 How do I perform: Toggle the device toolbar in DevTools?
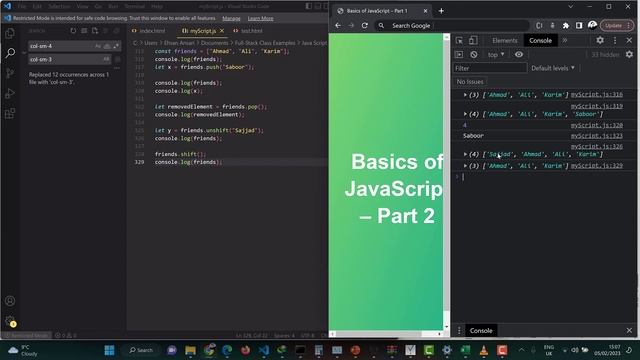click(x=473, y=40)
